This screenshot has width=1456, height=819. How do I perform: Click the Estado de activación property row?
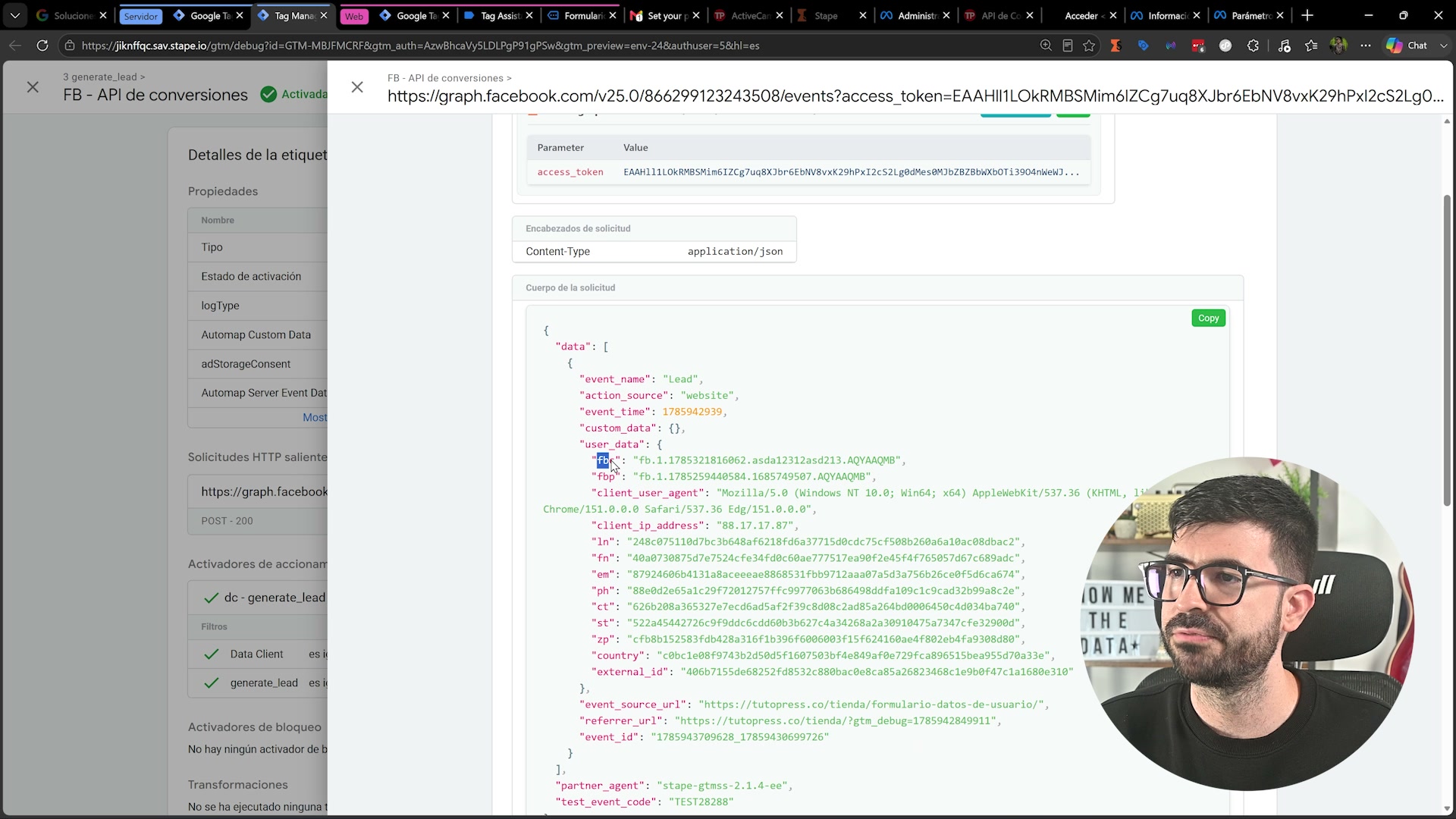258,277
